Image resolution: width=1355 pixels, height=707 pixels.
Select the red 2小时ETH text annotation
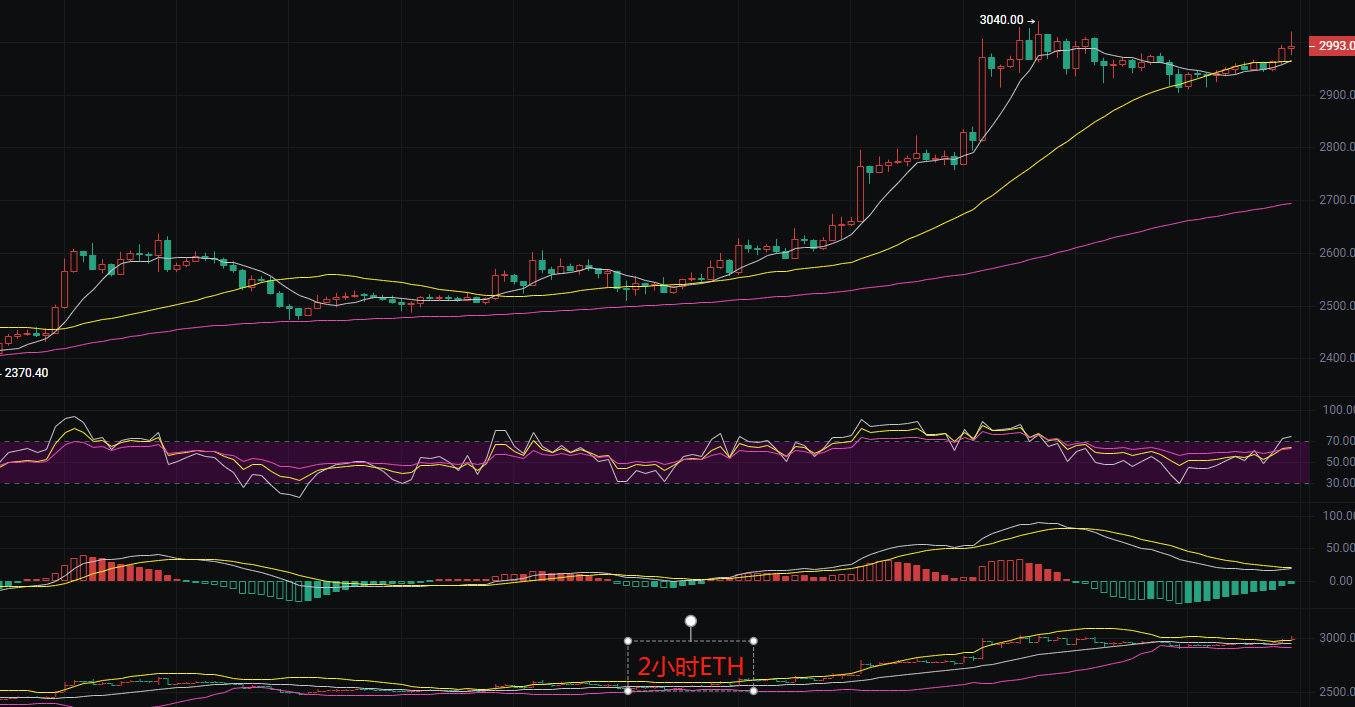(x=690, y=667)
